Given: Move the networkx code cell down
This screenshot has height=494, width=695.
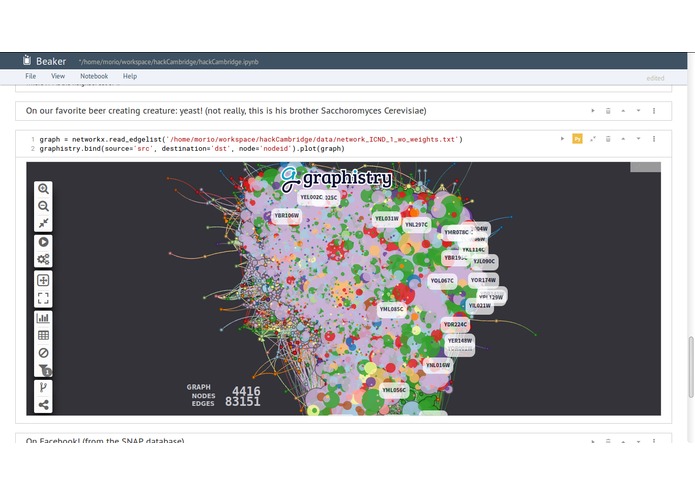Looking at the screenshot, I should click(x=638, y=139).
